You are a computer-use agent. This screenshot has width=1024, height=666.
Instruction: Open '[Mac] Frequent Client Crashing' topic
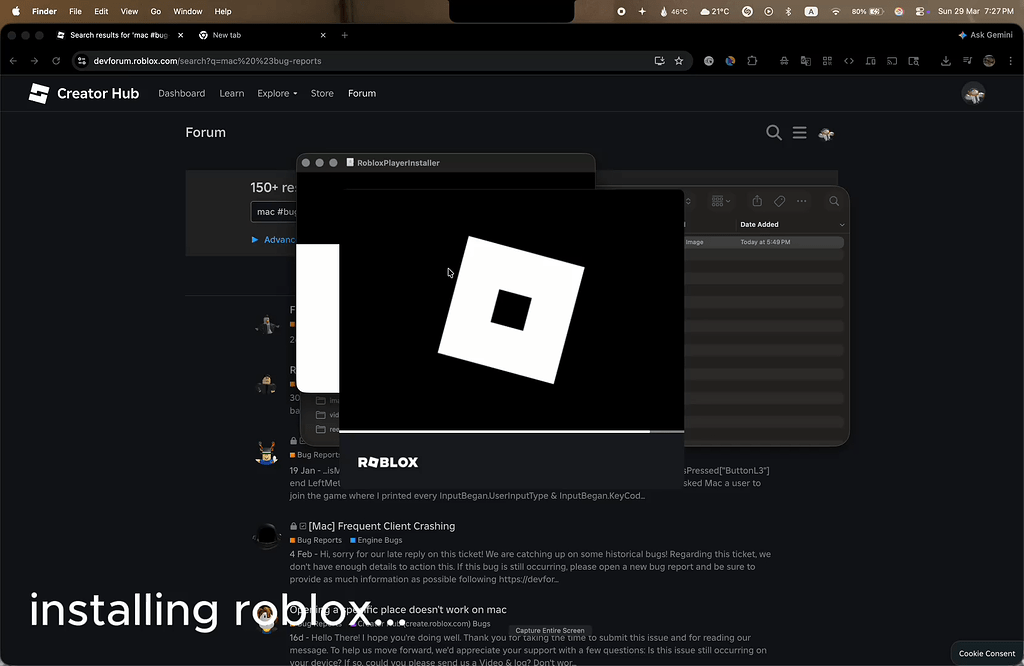click(x=381, y=526)
